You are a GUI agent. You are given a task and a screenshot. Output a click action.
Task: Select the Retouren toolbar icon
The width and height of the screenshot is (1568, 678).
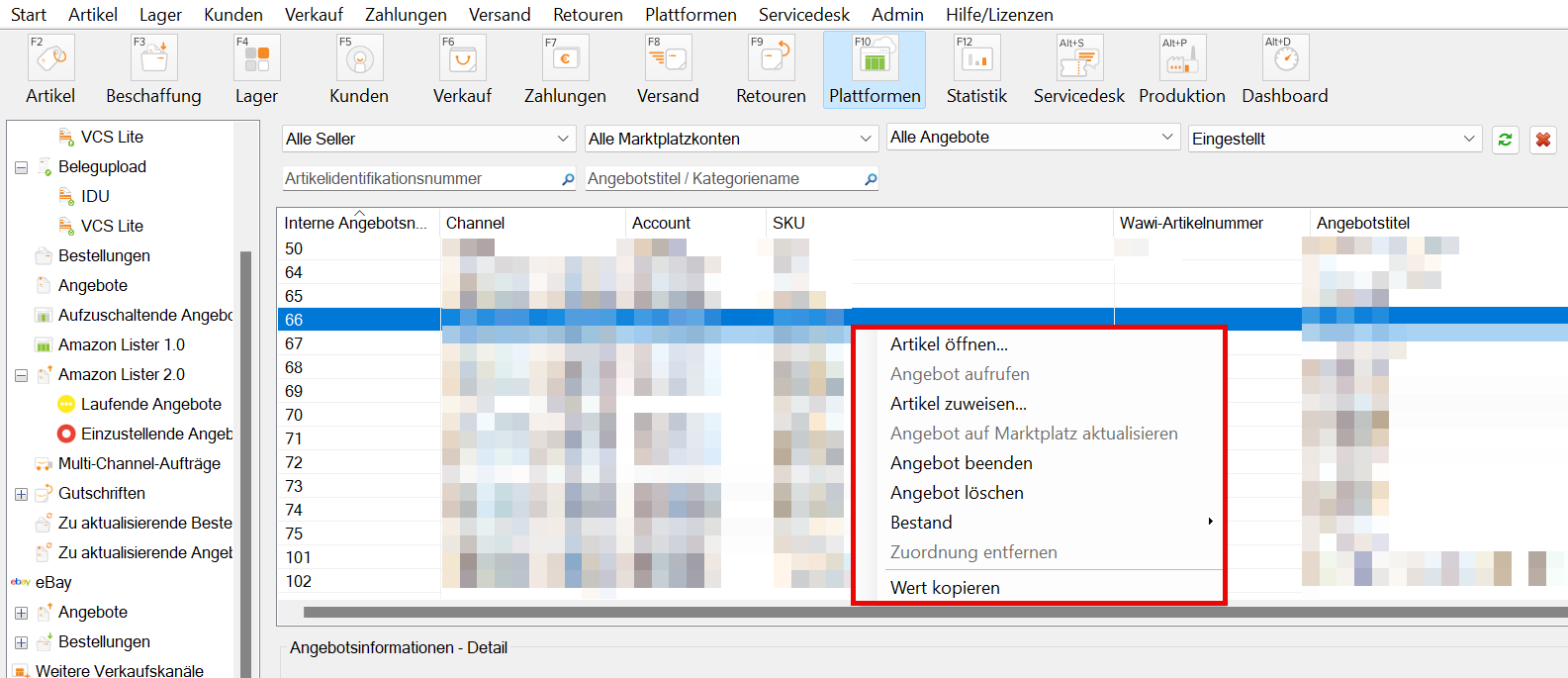coord(771,59)
